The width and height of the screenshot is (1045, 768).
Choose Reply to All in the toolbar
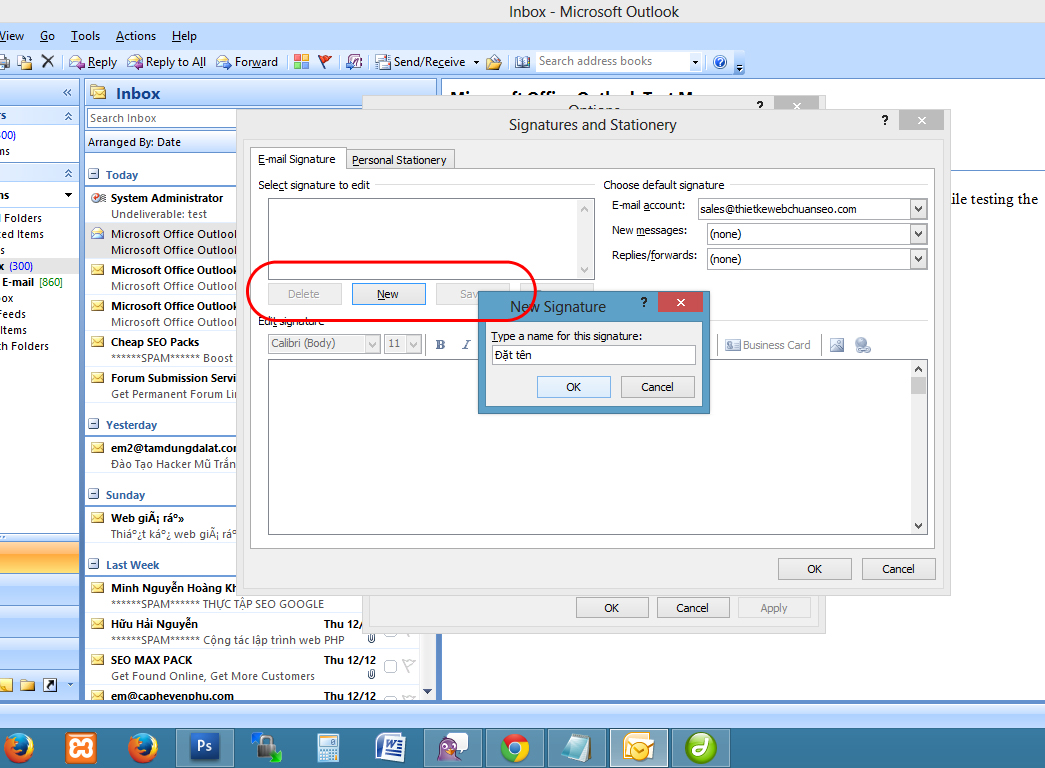[167, 62]
